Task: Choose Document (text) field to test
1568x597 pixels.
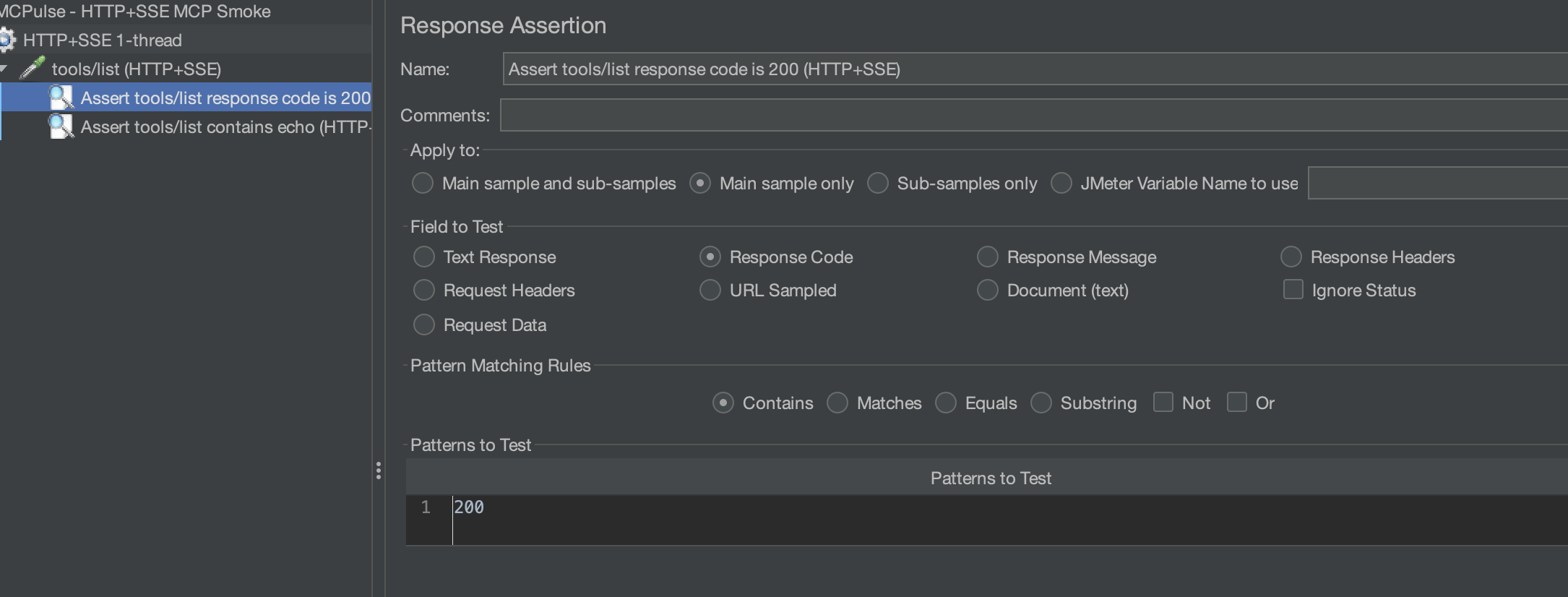Action: [988, 290]
